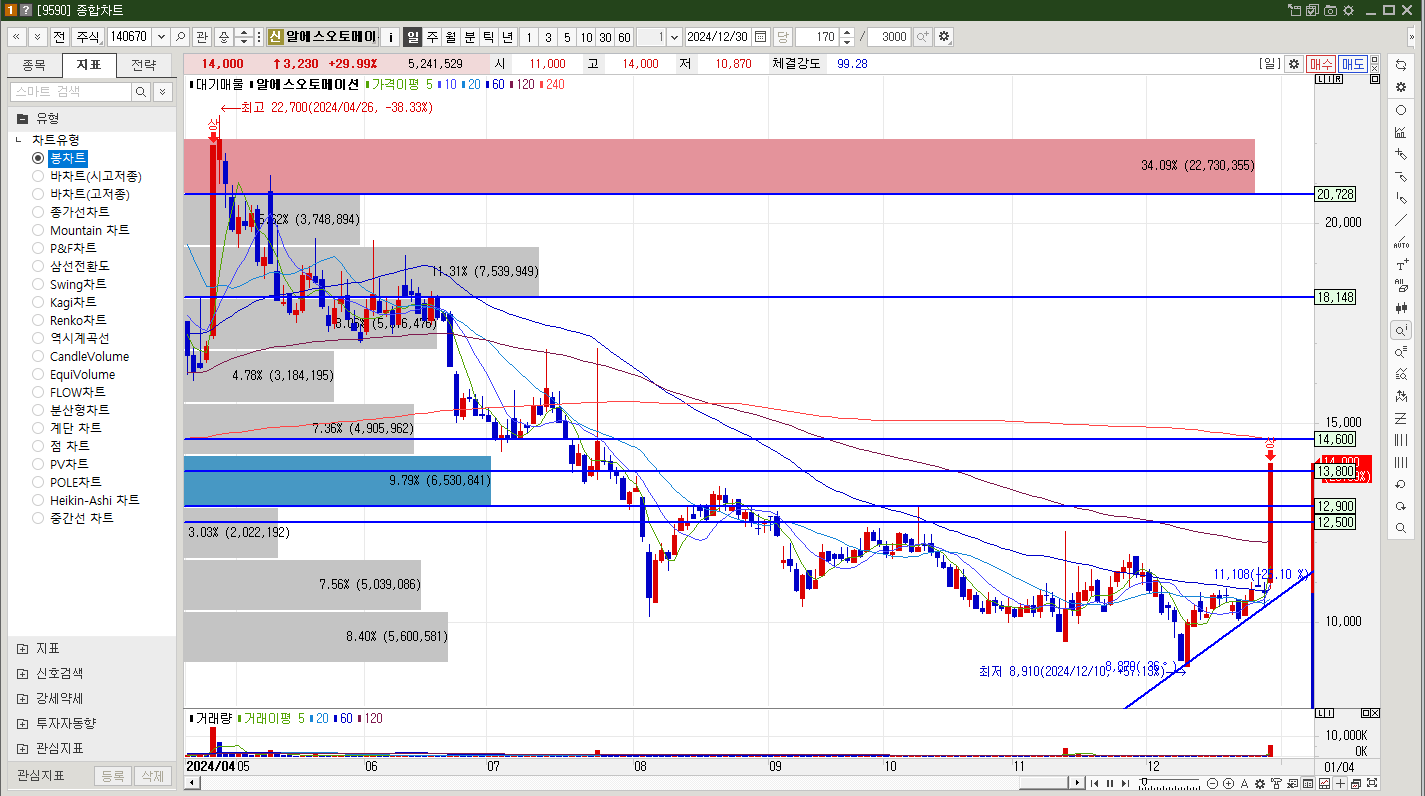Expand the 강세약세 tree node
The height and width of the screenshot is (796, 1425).
[23, 698]
